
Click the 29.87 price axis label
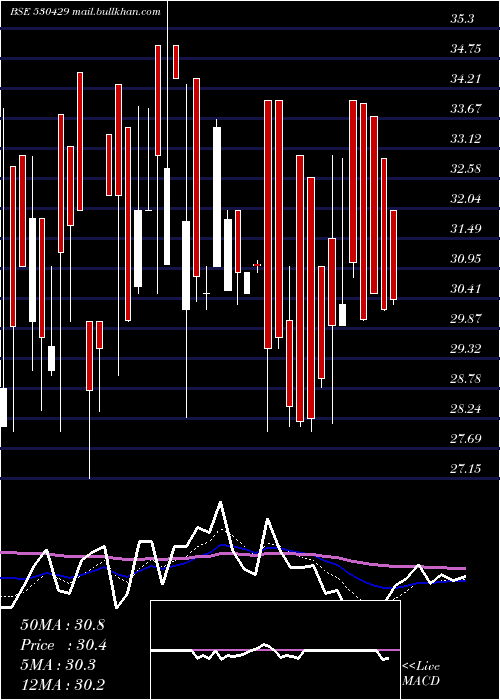(466, 319)
